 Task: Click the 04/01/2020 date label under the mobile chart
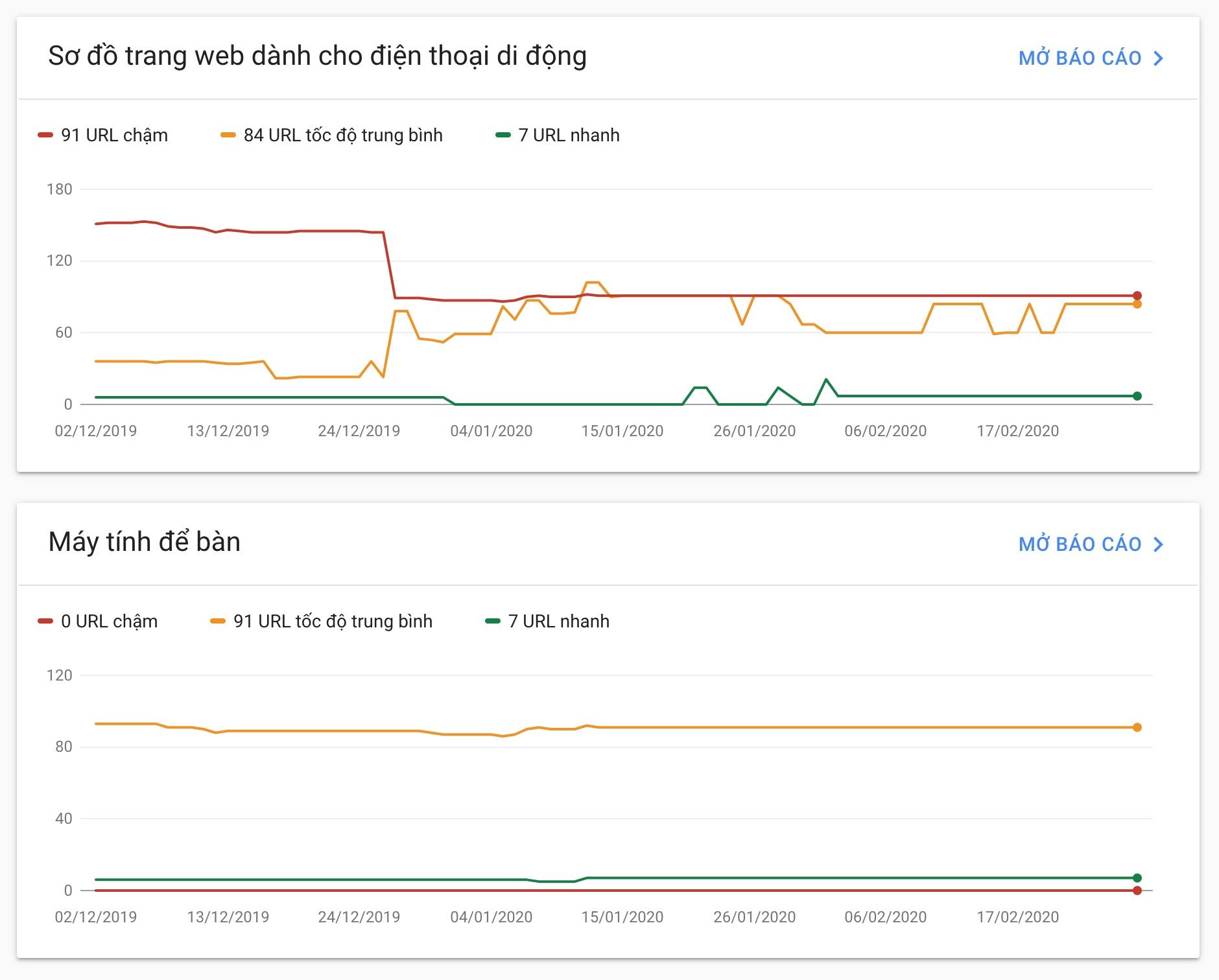pyautogui.click(x=491, y=431)
